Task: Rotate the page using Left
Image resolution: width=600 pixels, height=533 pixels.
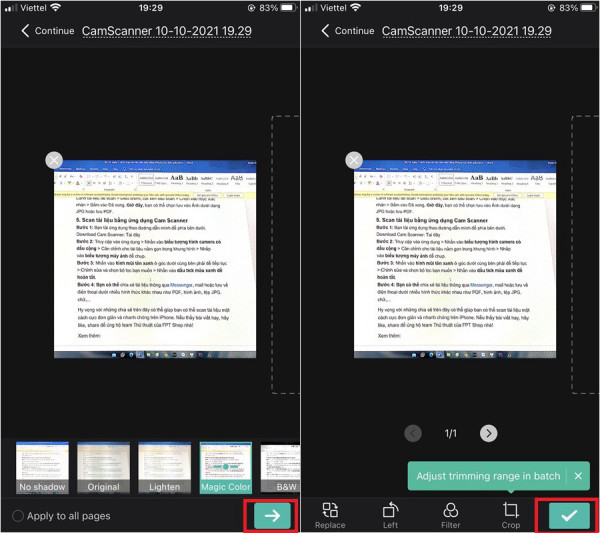Action: [391, 514]
